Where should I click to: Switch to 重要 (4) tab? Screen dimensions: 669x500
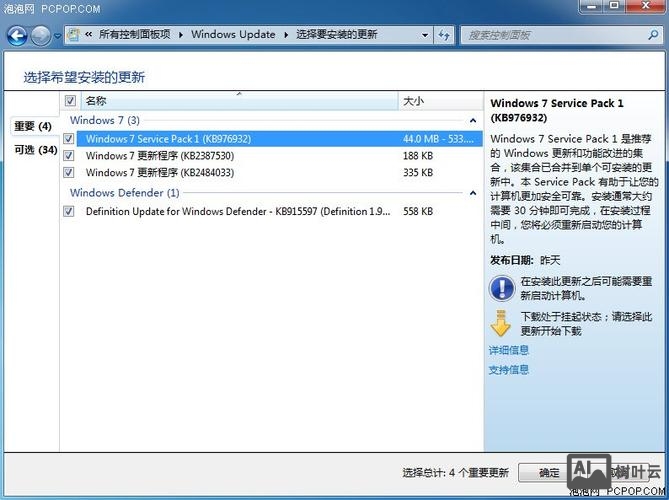coord(33,126)
